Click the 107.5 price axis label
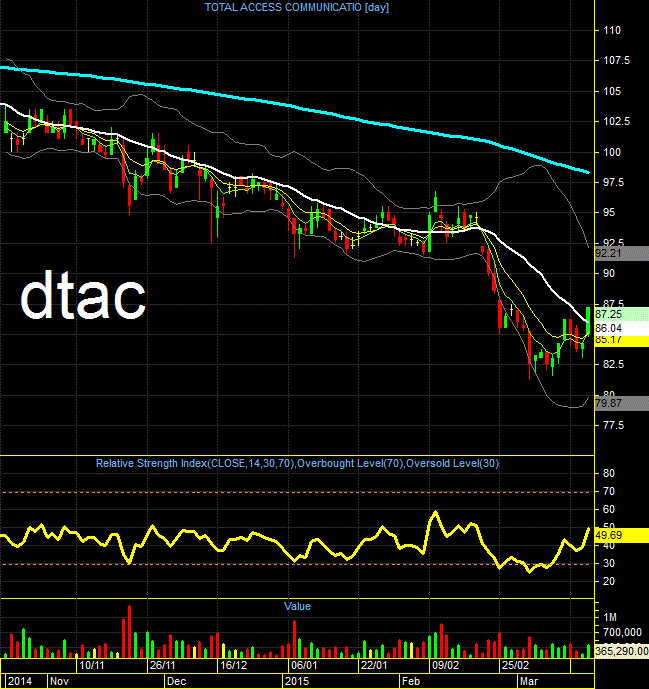Screen dimensions: 649x689 point(616,60)
